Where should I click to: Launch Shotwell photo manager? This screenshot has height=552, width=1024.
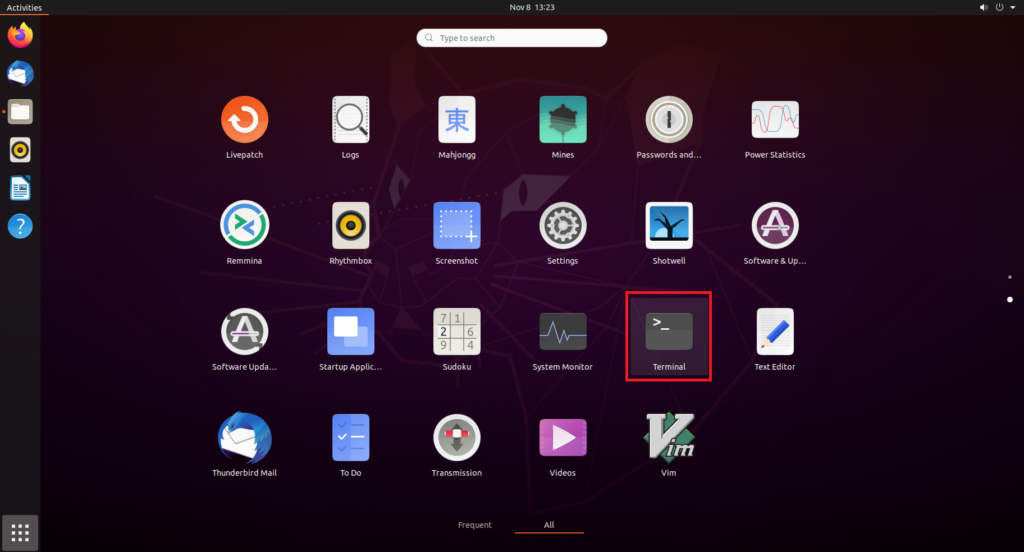coord(669,233)
